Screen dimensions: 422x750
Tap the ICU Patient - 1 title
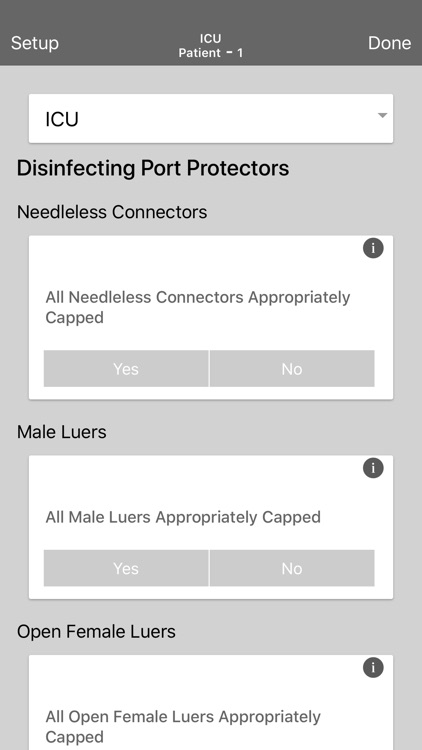coord(211,45)
